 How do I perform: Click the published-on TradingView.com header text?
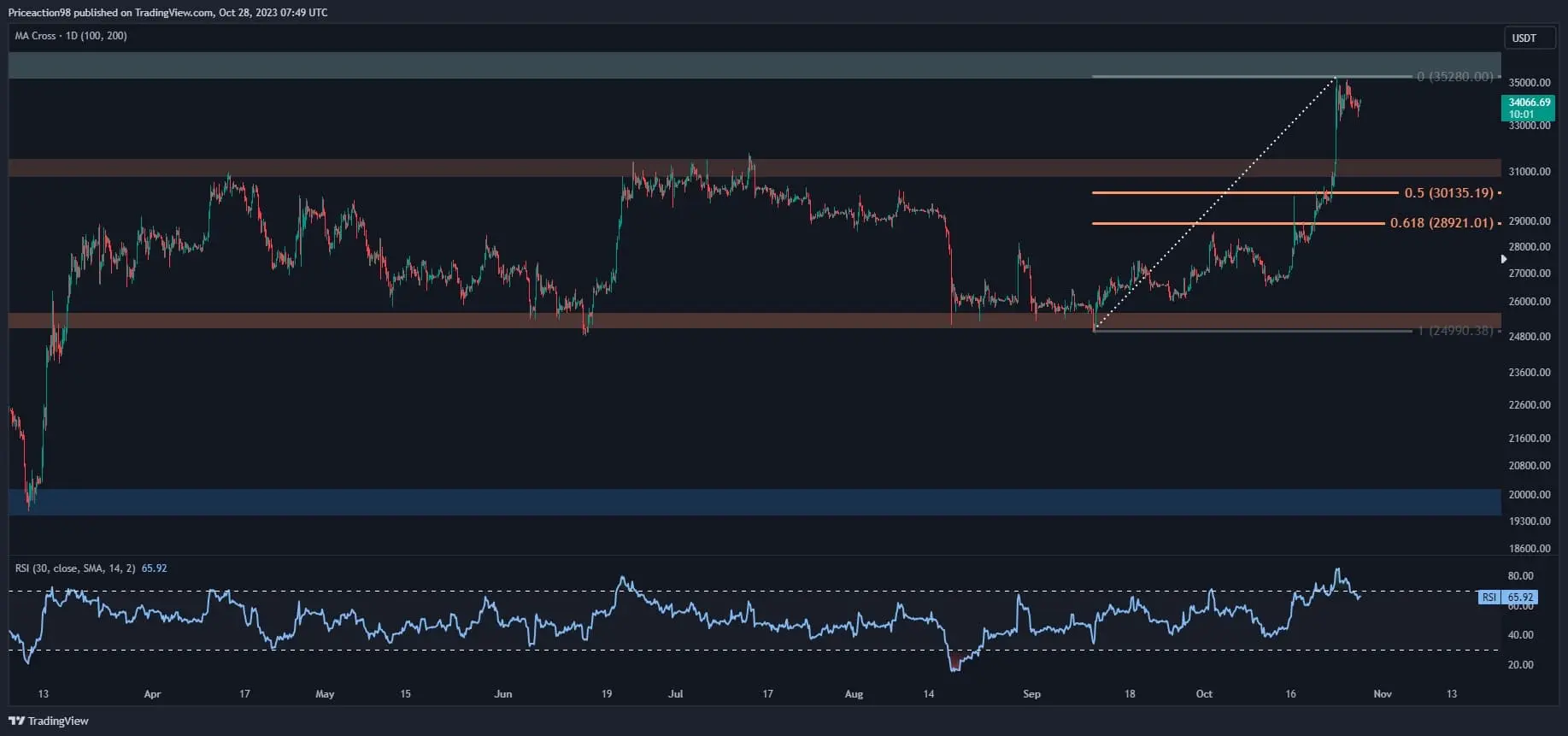tap(168, 13)
